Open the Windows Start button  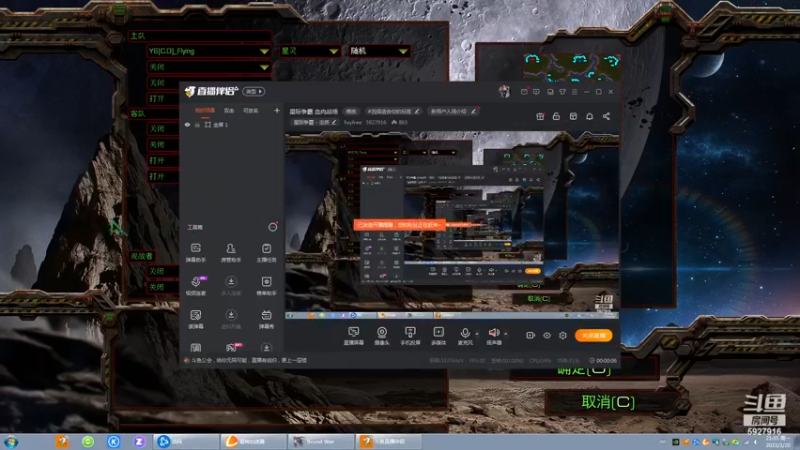[x=11, y=441]
